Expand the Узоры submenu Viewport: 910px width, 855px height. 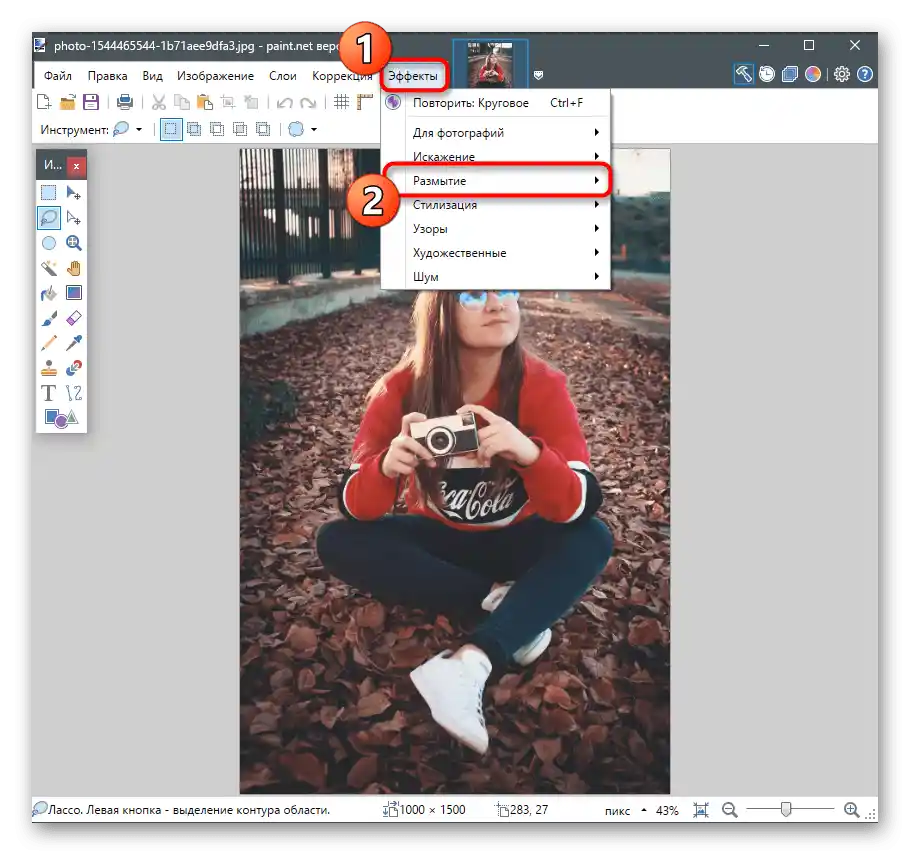[x=496, y=229]
